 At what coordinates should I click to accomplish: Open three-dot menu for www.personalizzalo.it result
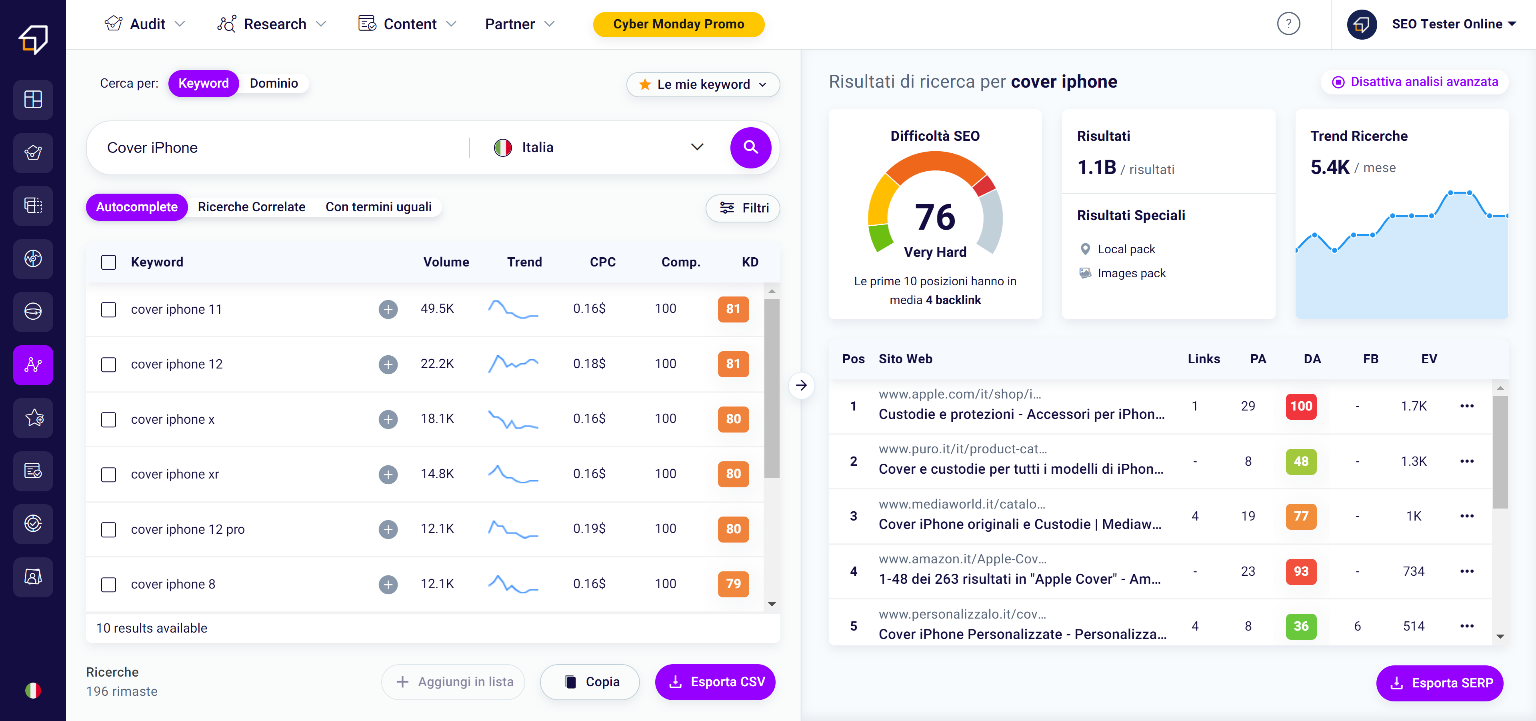(x=1467, y=626)
